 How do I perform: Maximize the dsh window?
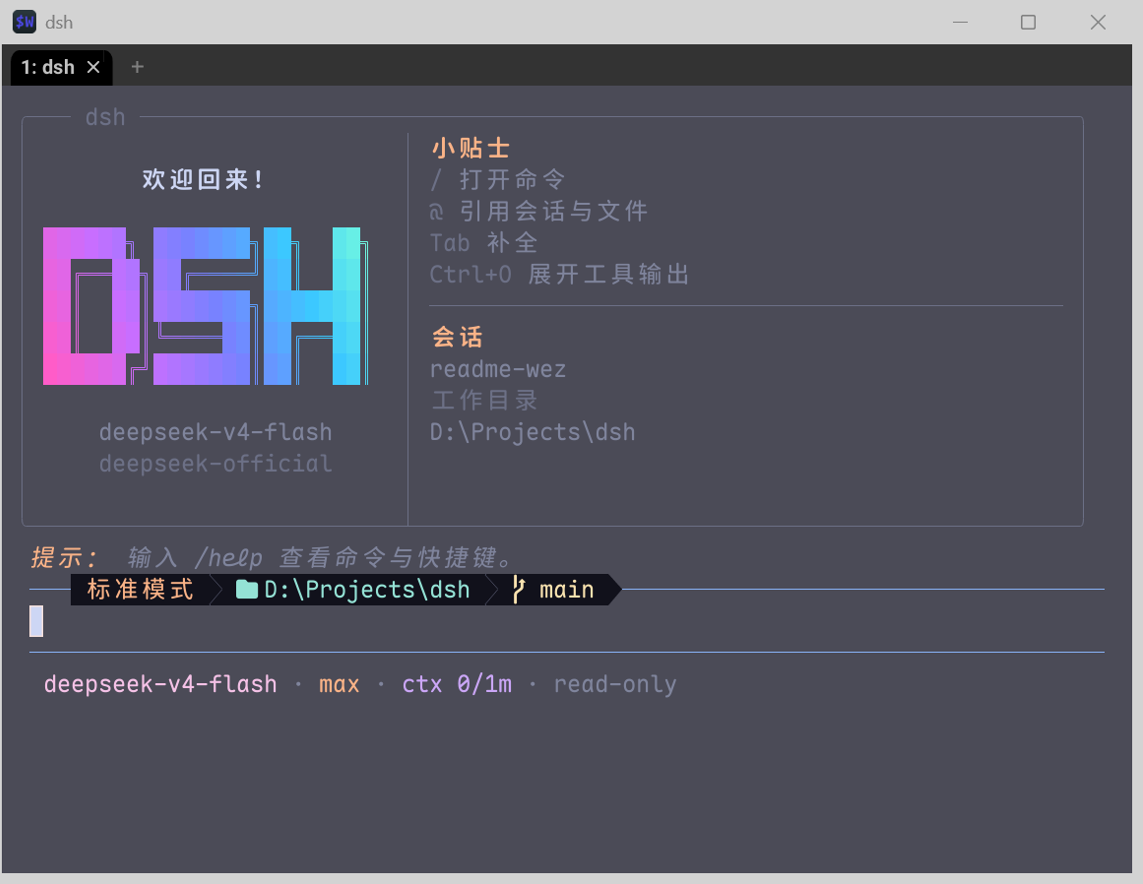[1028, 23]
